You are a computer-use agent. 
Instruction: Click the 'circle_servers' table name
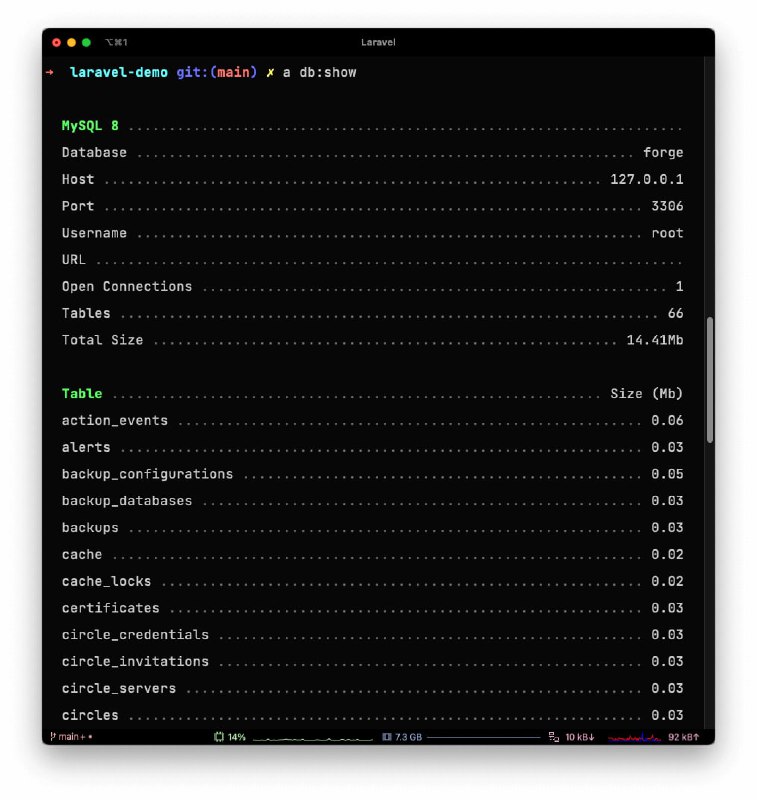(119, 688)
